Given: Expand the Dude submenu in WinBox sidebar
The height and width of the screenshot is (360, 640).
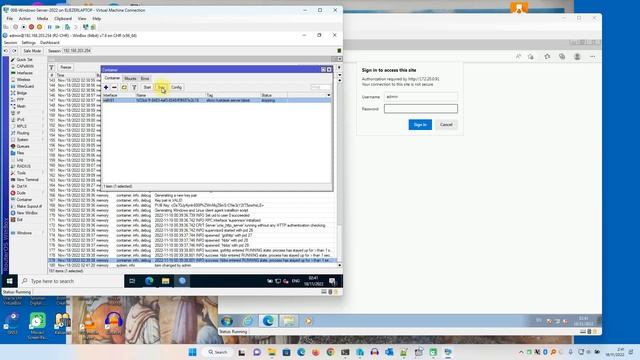Looking at the screenshot, I should [21, 193].
